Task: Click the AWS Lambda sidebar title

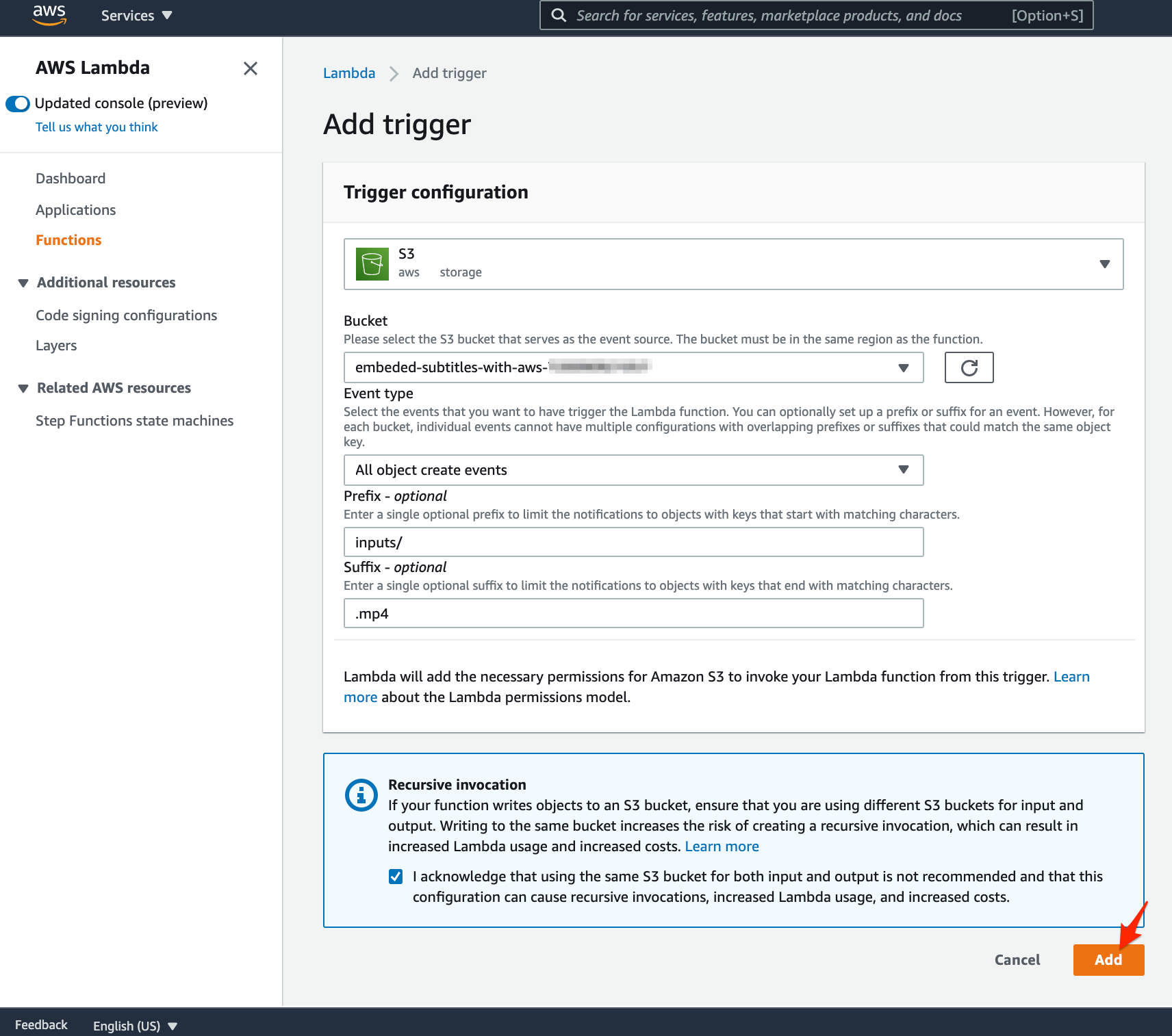Action: [x=93, y=68]
